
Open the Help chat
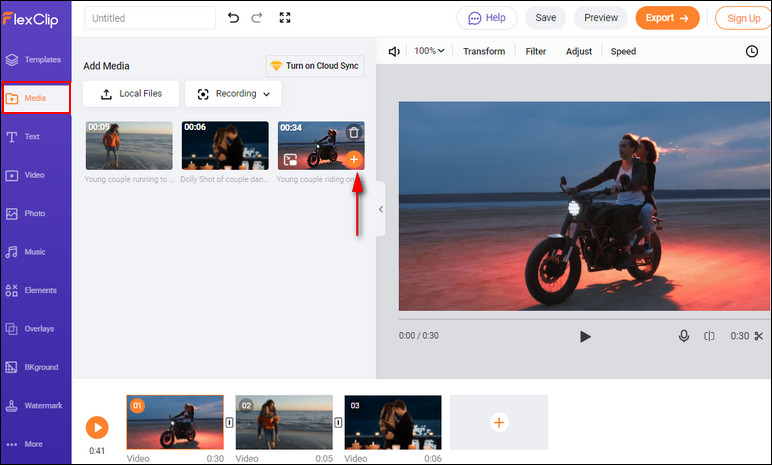[486, 18]
